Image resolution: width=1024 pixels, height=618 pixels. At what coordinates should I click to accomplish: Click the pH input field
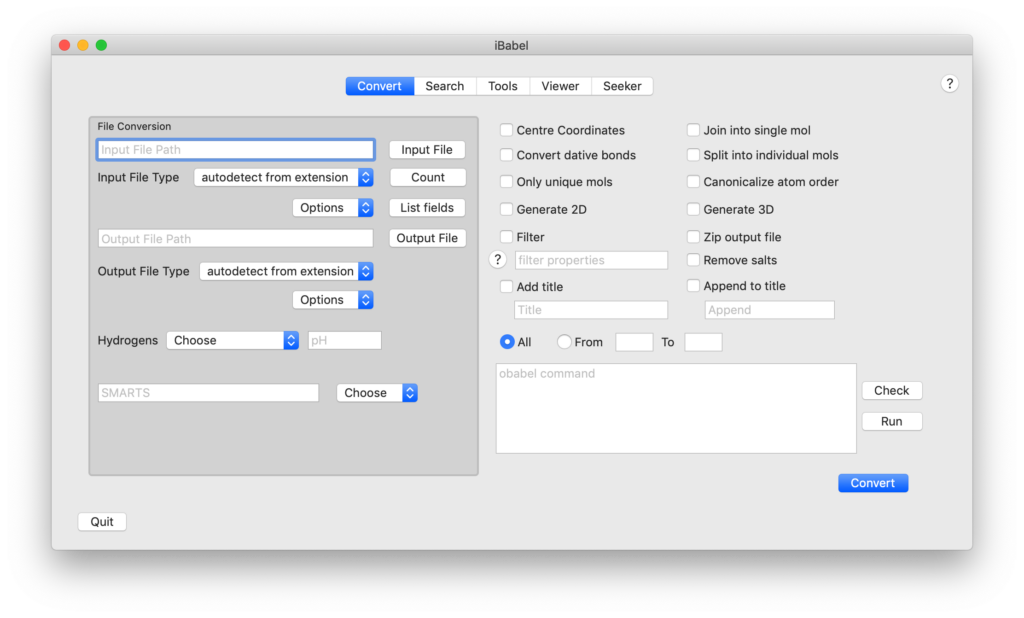344,340
